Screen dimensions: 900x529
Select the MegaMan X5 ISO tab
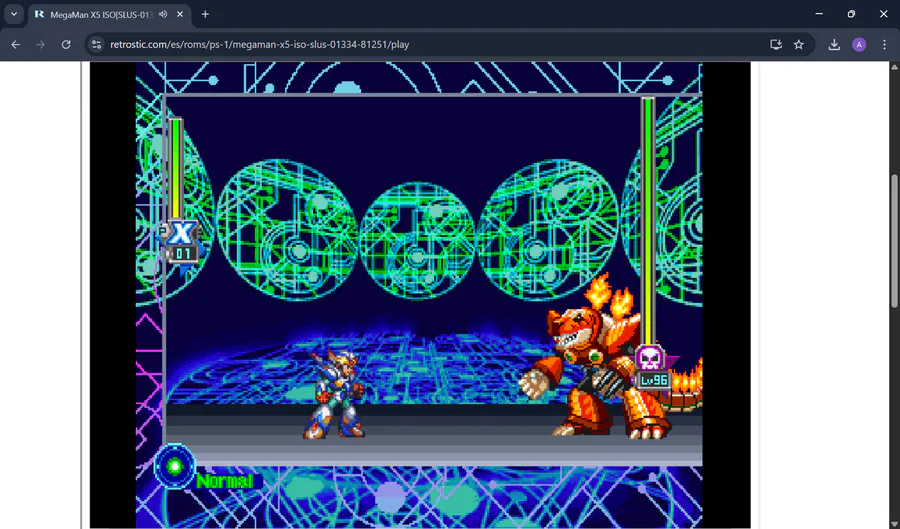click(x=109, y=15)
